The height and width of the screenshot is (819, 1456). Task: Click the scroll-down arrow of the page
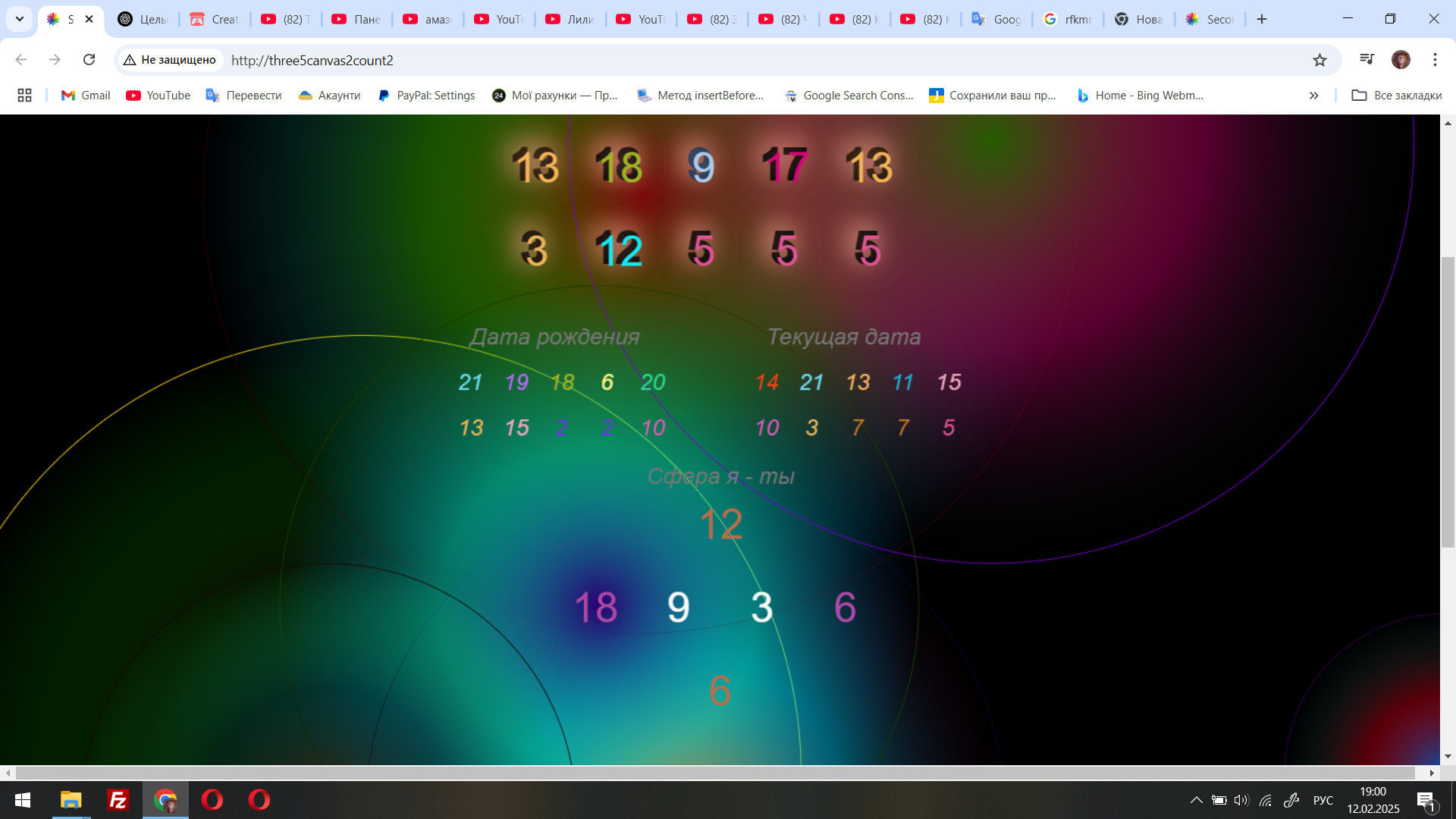click(x=1448, y=756)
